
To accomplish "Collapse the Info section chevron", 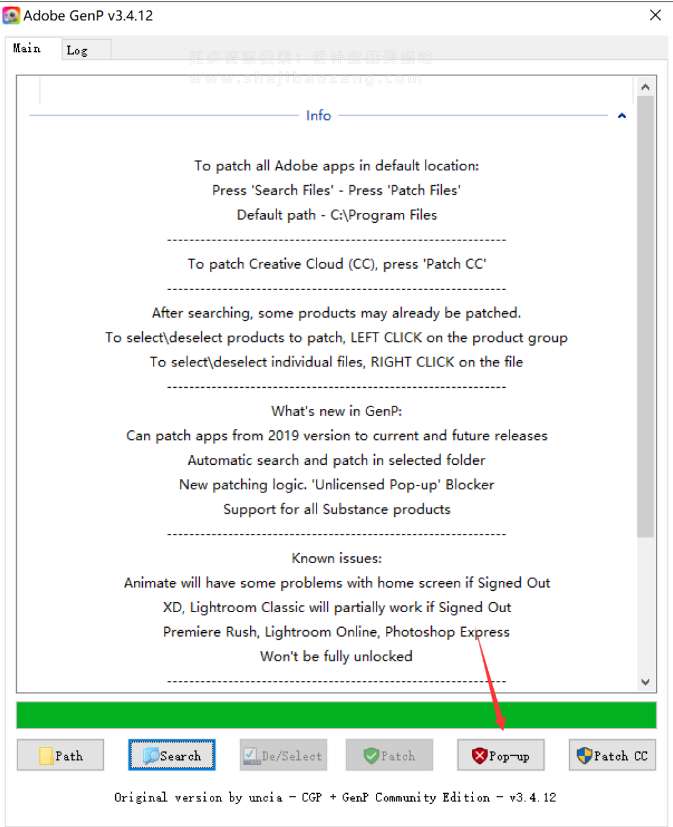I will pos(622,116).
